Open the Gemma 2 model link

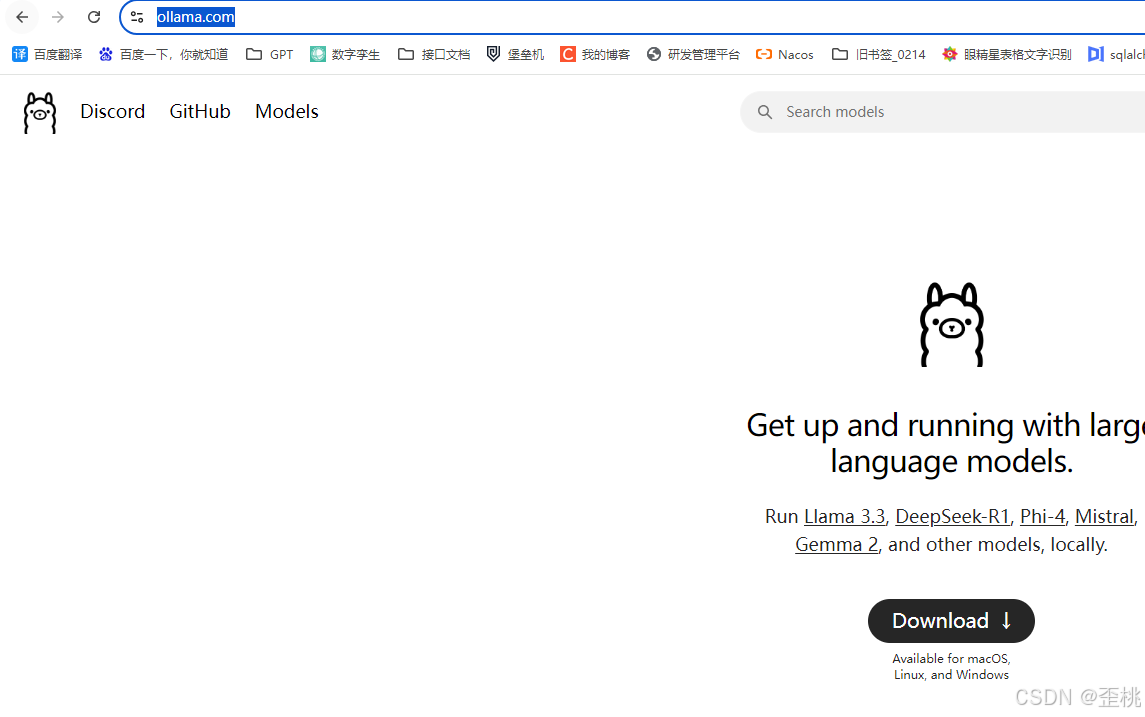(837, 544)
